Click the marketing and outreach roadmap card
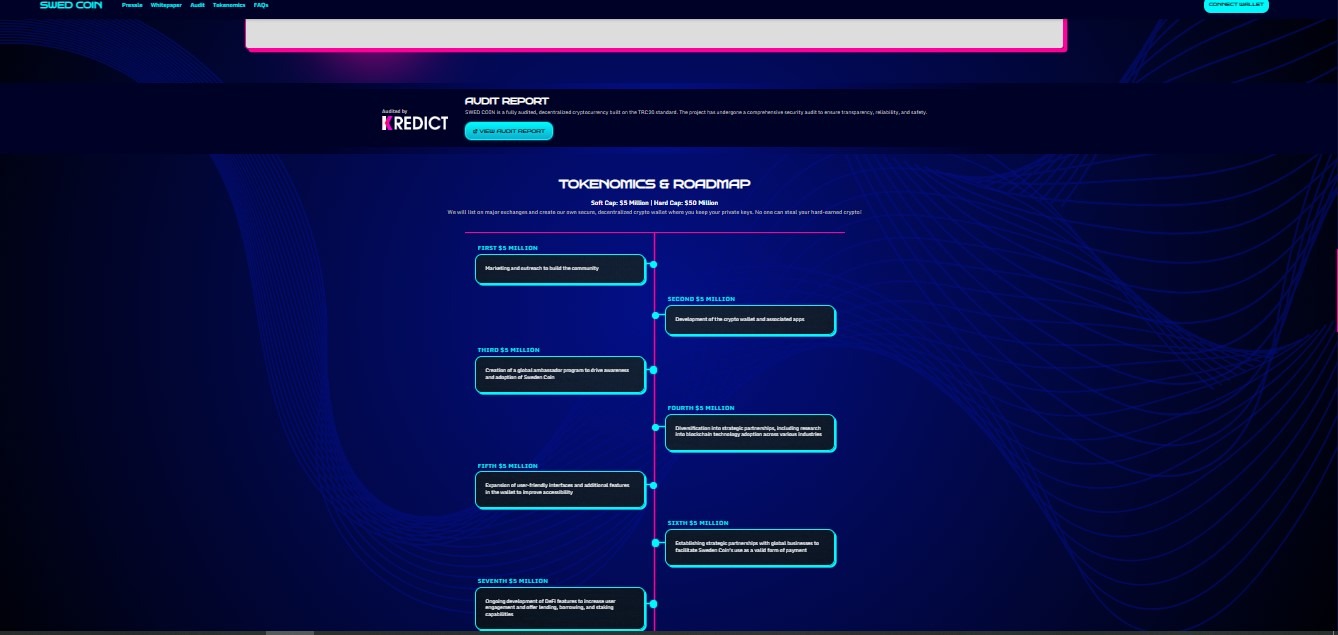 [560, 269]
